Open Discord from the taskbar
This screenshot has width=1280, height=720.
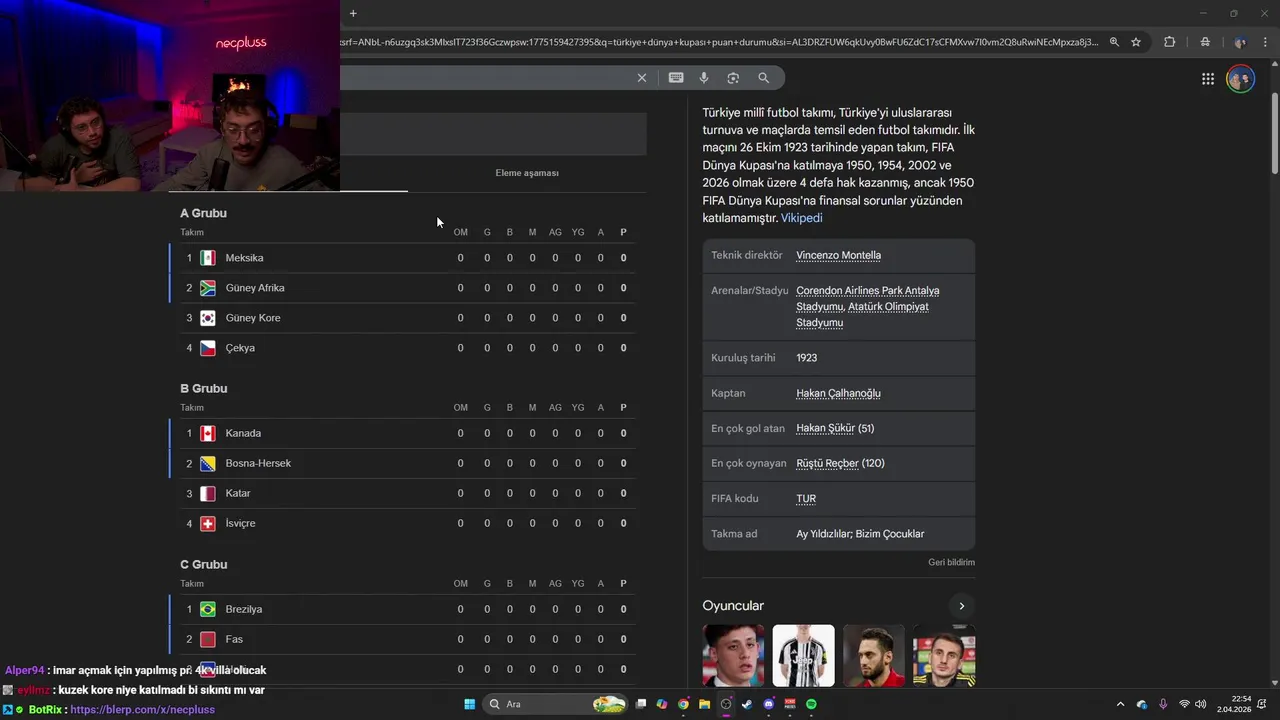[768, 704]
